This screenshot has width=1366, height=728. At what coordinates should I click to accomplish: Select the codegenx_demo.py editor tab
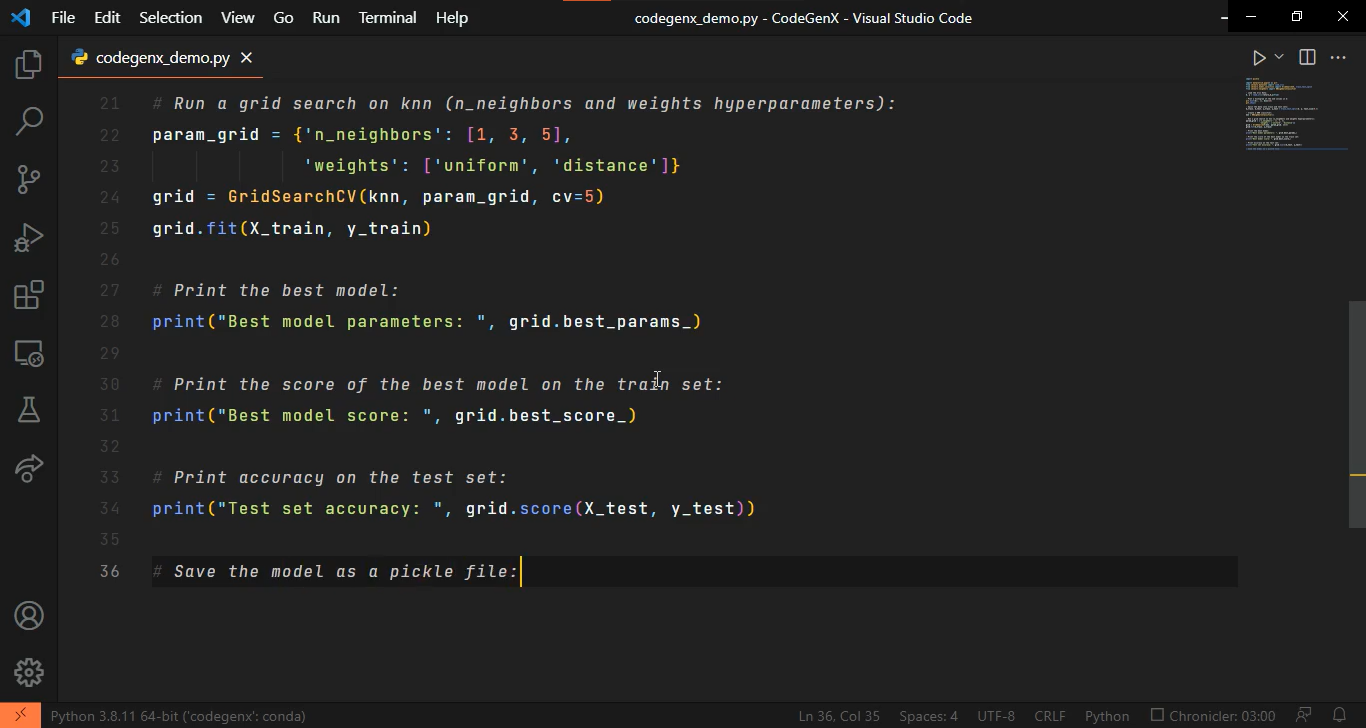[x=160, y=58]
